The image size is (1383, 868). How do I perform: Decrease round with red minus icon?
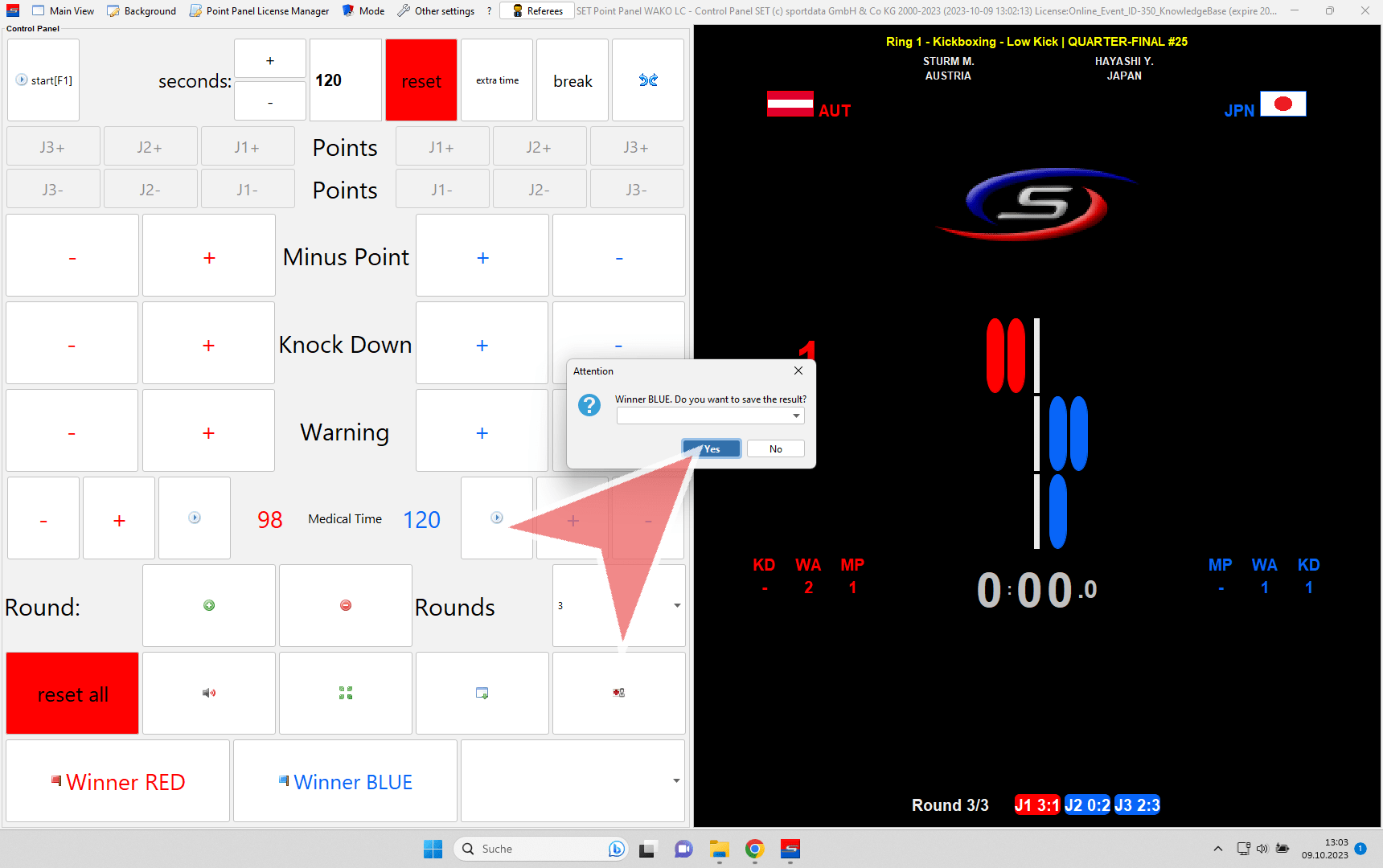346,605
